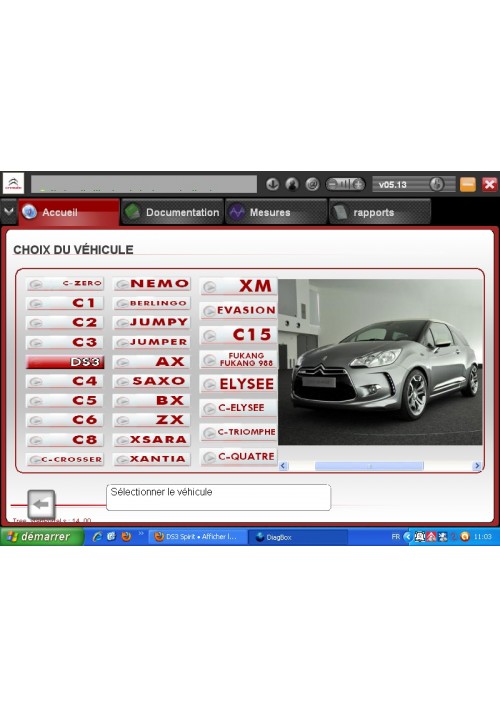Click the Citroën logo icon
This screenshot has width=500, height=717.
coord(13,184)
